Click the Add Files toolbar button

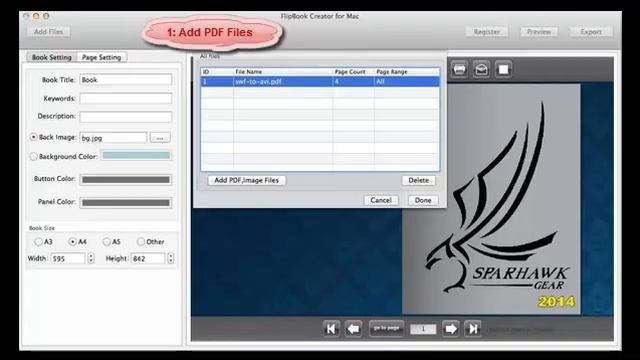click(49, 32)
